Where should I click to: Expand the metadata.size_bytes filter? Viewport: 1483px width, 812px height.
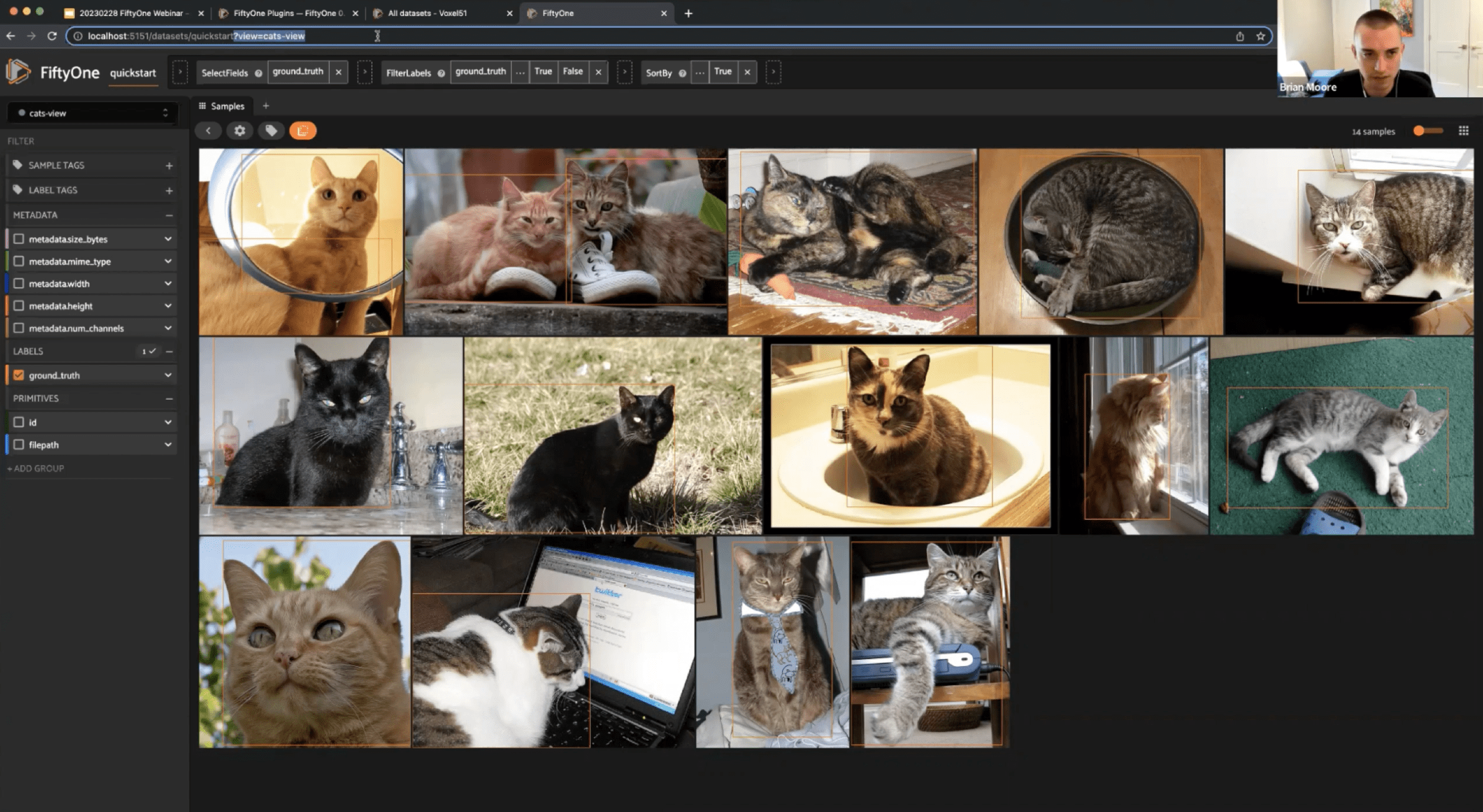[x=168, y=239]
